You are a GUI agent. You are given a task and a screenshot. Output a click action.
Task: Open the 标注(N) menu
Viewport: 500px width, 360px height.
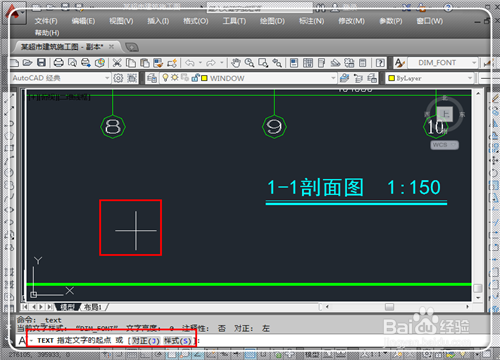click(311, 21)
